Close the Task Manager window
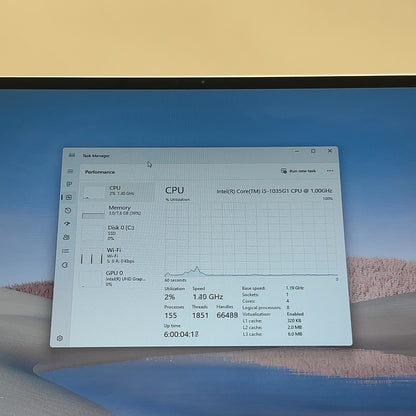Image resolution: width=416 pixels, height=416 pixels. point(330,151)
